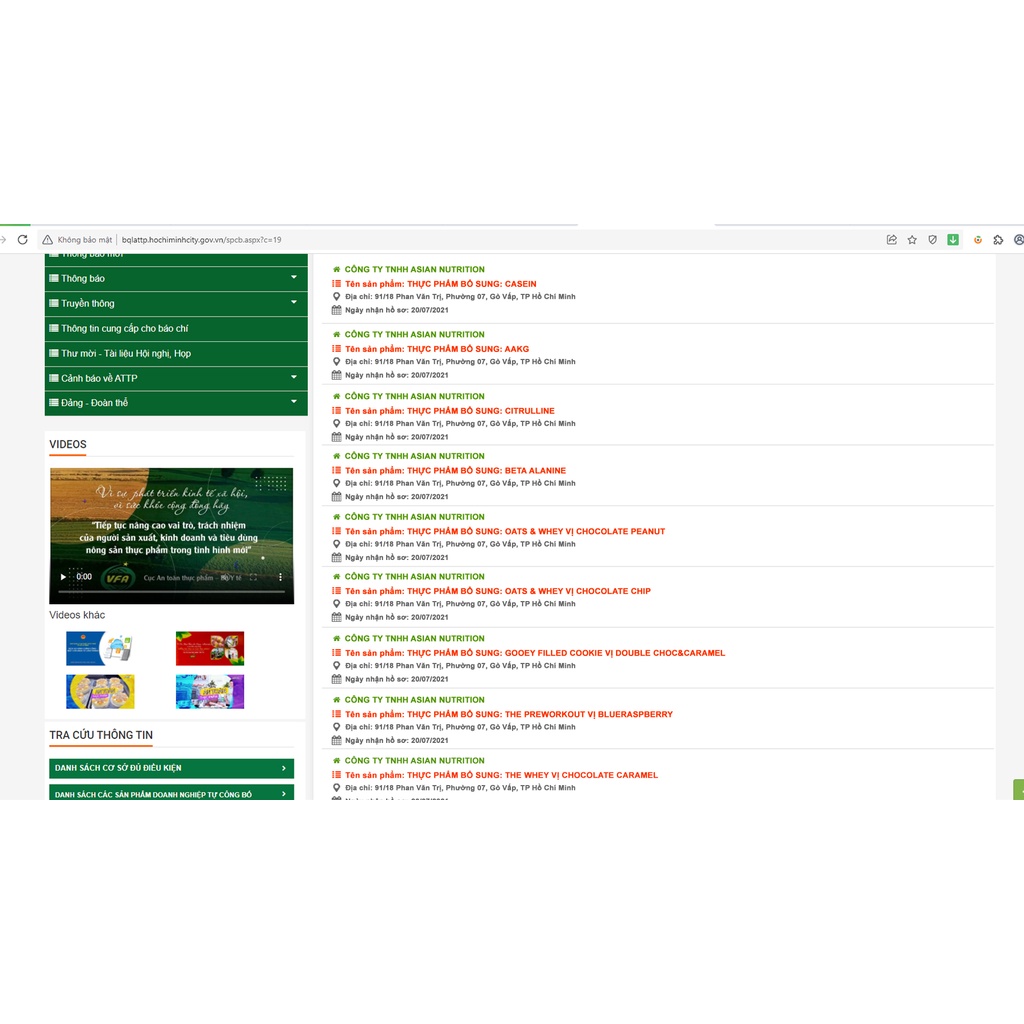Click the list icon beside AAKG product
1024x1024 pixels.
(336, 349)
